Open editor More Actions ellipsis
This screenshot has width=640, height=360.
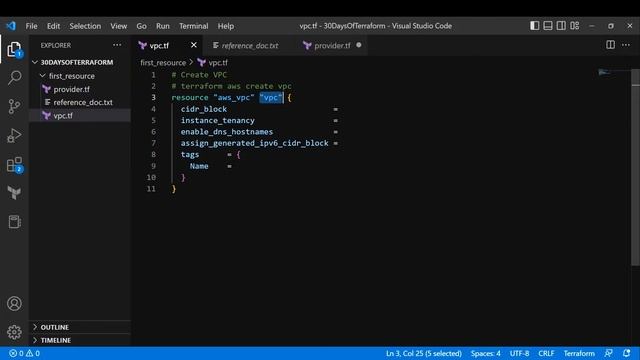coord(626,45)
